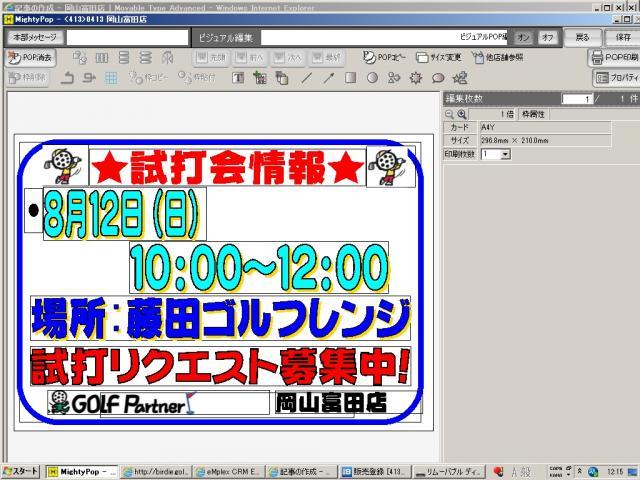Viewport: 640px width, 480px height.
Task: Click 枠貼付 frame paste
Action: pos(197,78)
